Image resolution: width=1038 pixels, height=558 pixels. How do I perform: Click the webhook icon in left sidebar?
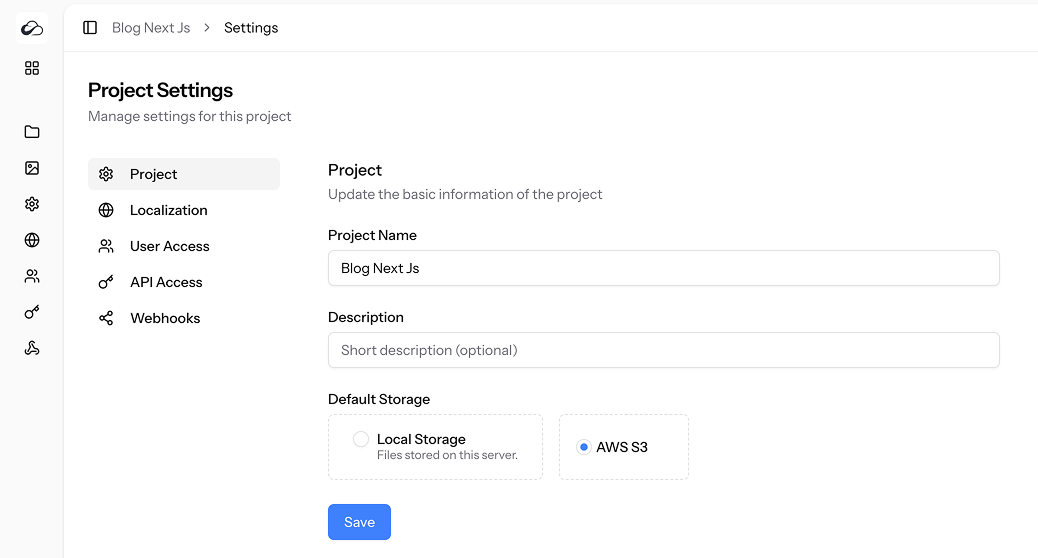click(32, 348)
